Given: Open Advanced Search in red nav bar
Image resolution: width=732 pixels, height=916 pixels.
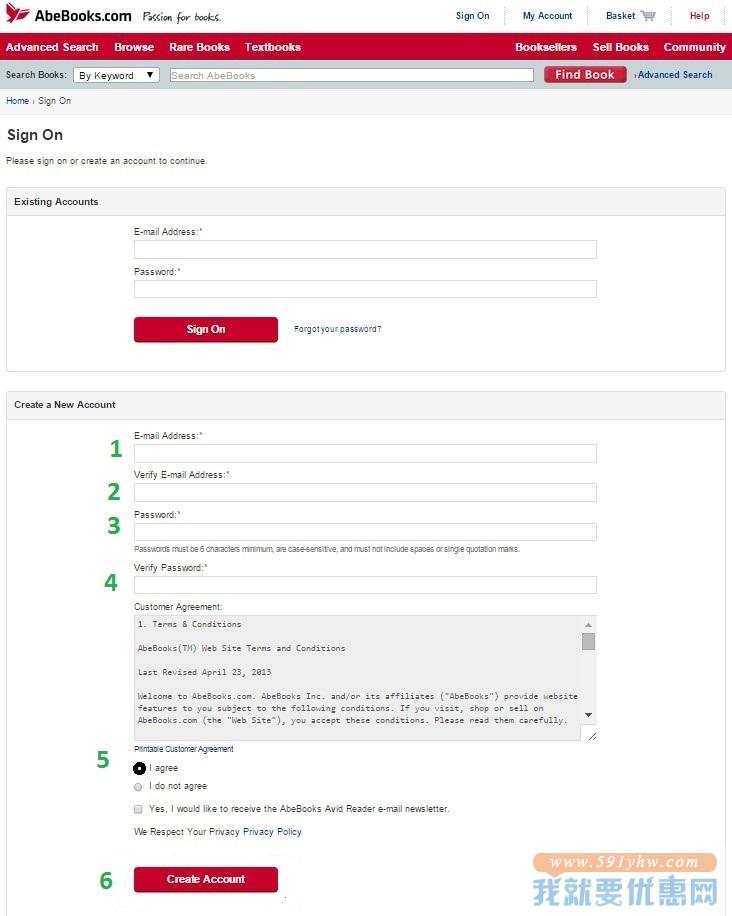Looking at the screenshot, I should 52,47.
